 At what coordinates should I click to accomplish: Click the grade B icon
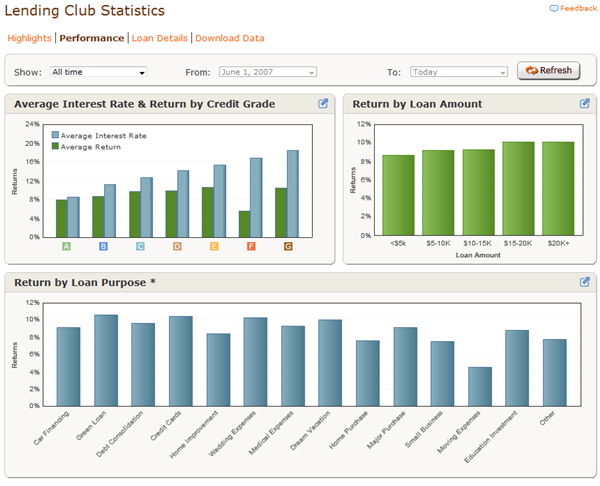[103, 246]
